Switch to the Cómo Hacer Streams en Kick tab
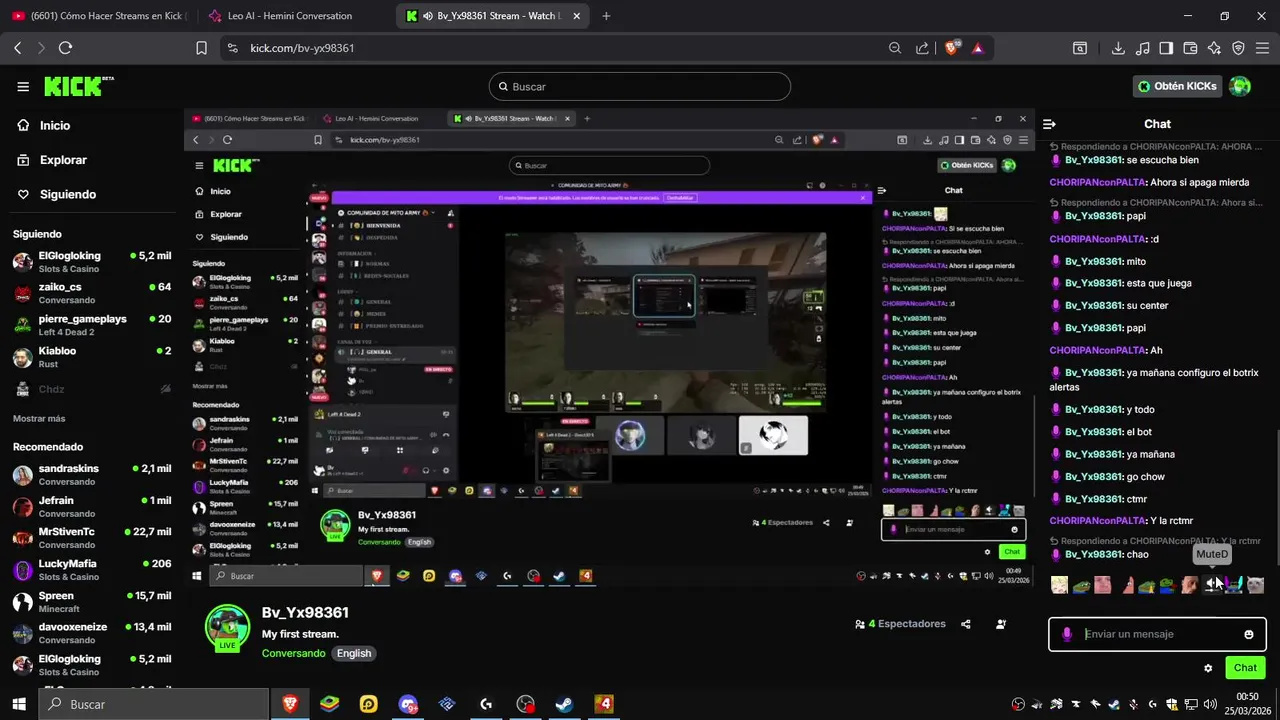 pyautogui.click(x=98, y=16)
